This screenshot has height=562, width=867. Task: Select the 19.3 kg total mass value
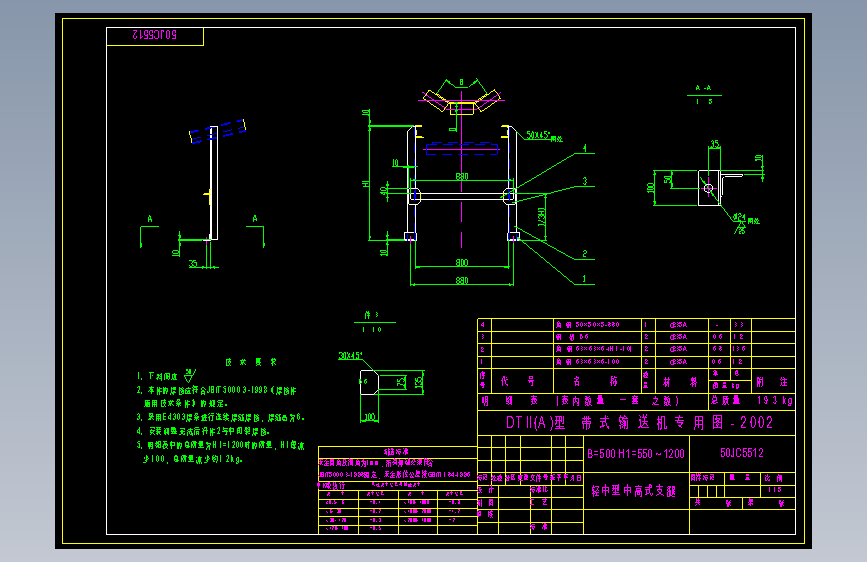tap(775, 400)
